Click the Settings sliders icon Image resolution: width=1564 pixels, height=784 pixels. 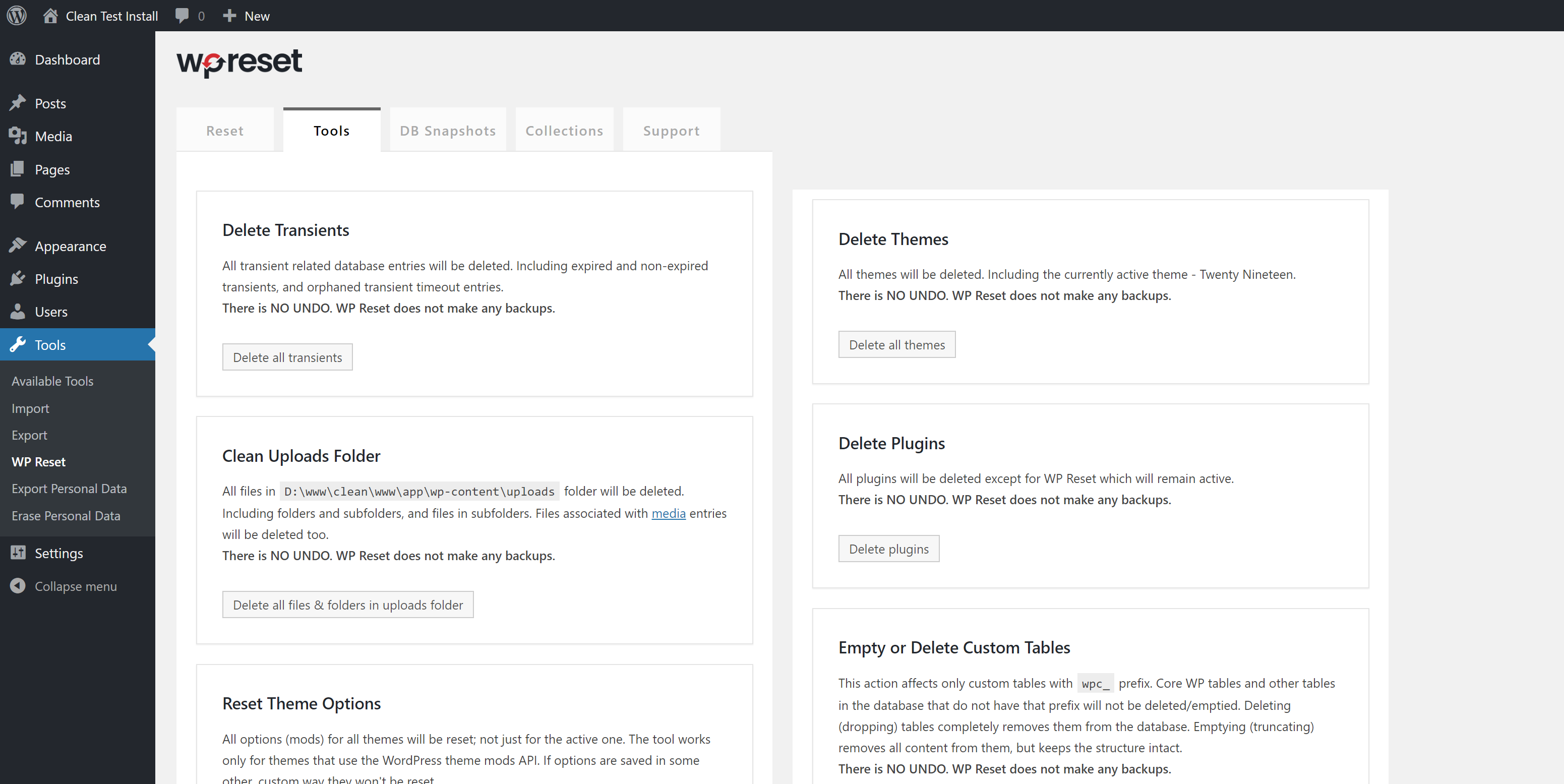click(18, 552)
